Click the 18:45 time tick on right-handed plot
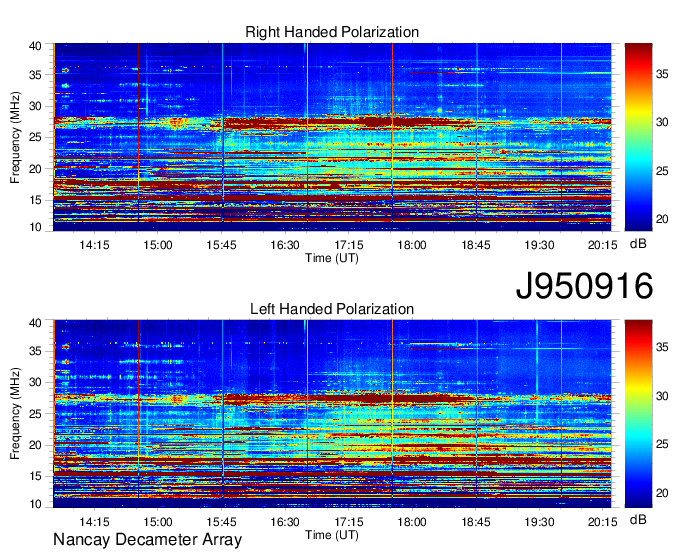The width and height of the screenshot is (680, 552). tap(476, 245)
